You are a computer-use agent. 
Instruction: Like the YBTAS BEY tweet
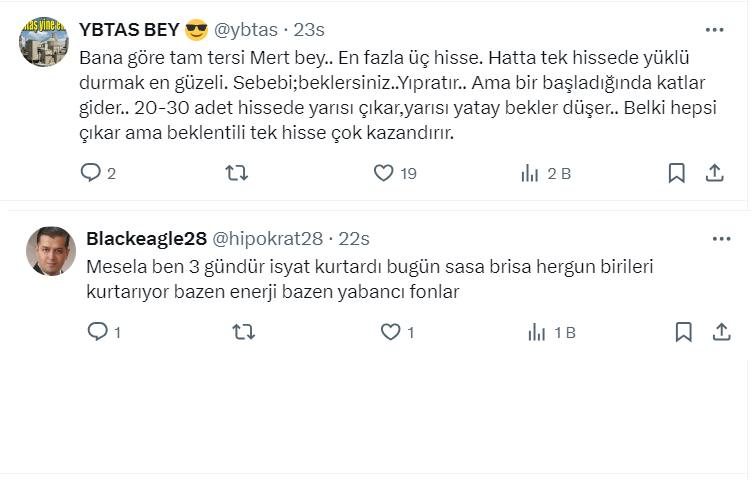pos(383,173)
